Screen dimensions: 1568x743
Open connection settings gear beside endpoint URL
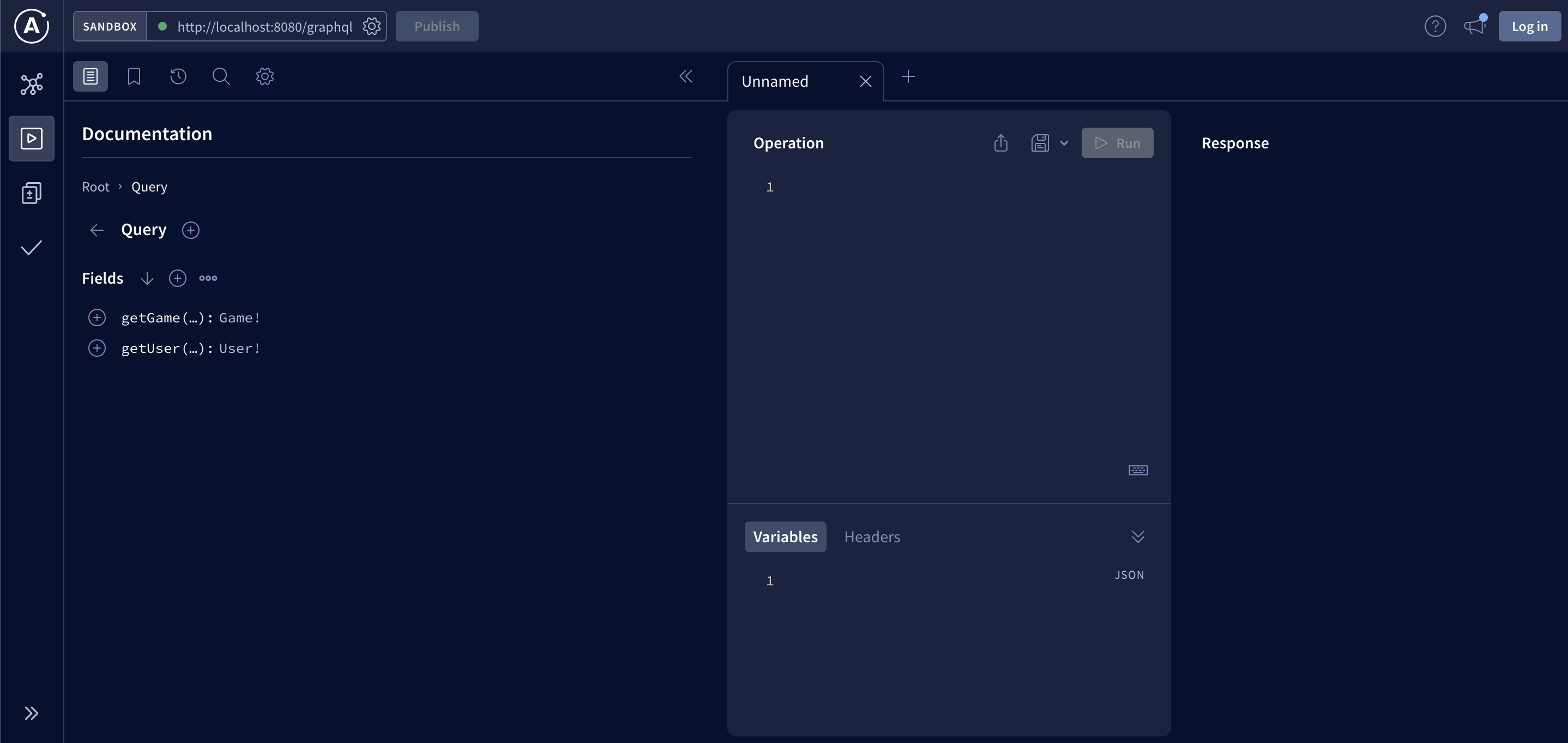pyautogui.click(x=371, y=26)
